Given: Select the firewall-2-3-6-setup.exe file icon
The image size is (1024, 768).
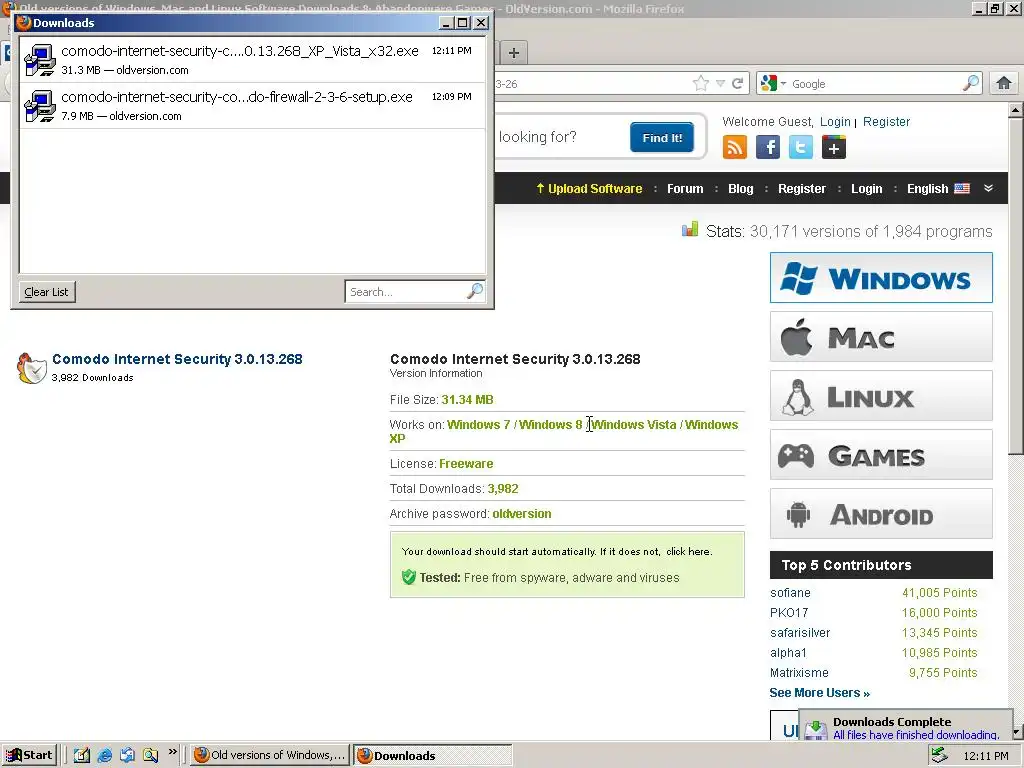Looking at the screenshot, I should pos(40,106).
